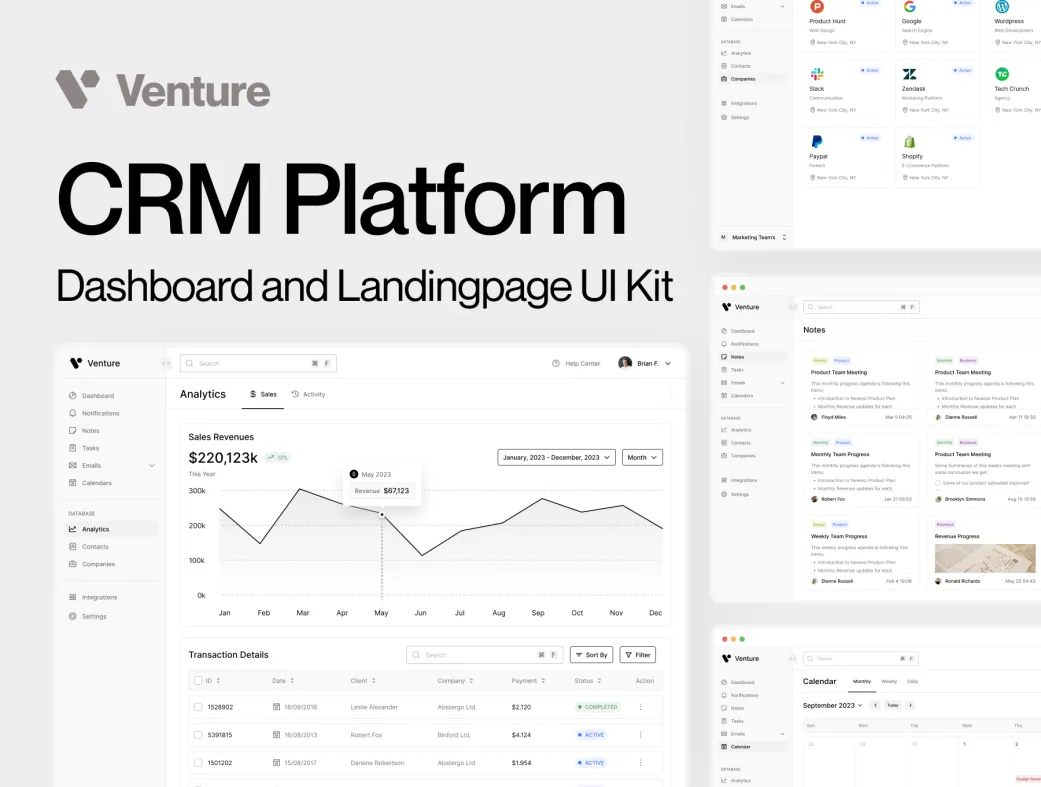Click the May data point on revenue chart
The image size is (1041, 787).
(381, 515)
